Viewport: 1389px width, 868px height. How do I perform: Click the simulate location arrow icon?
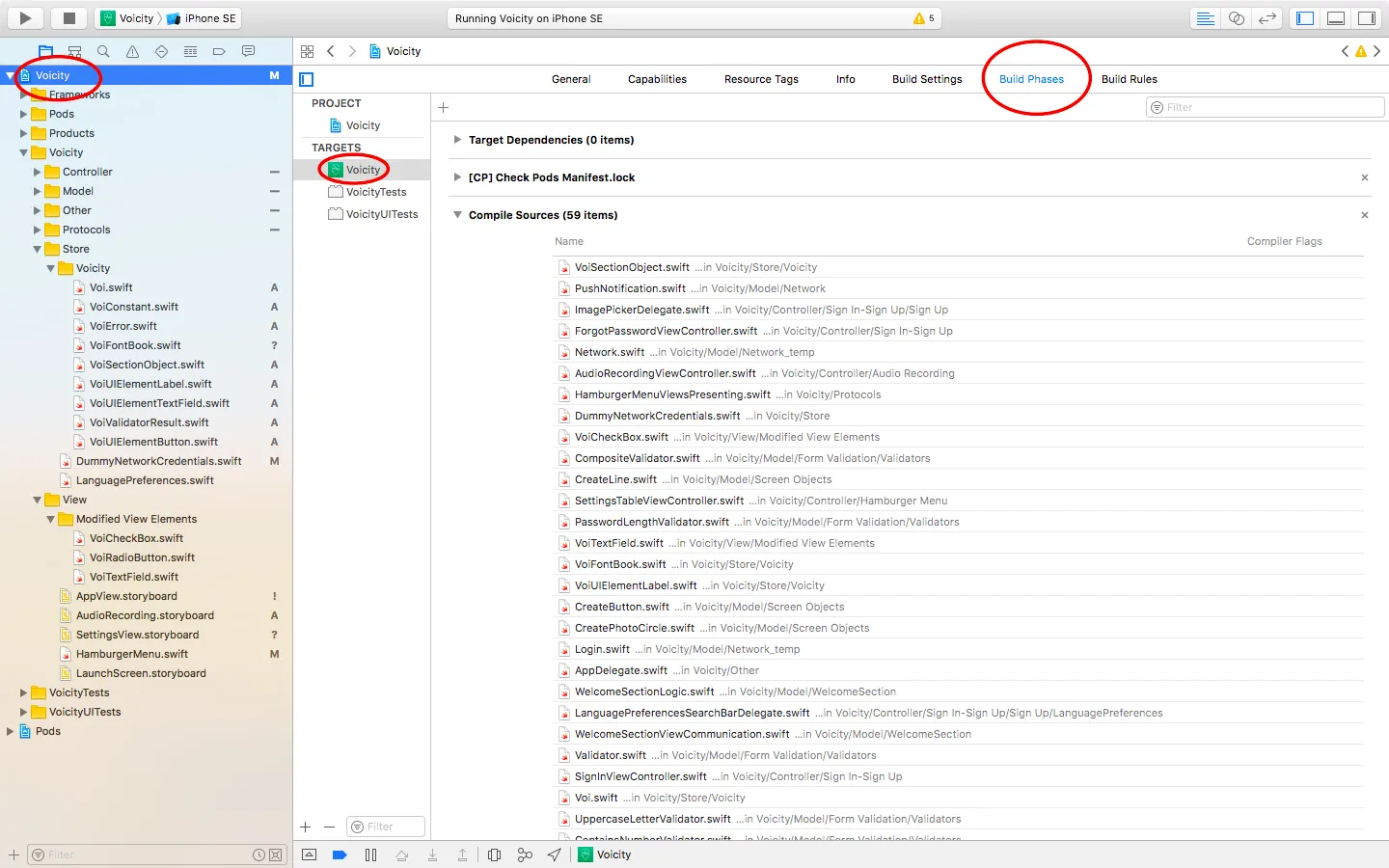point(554,854)
